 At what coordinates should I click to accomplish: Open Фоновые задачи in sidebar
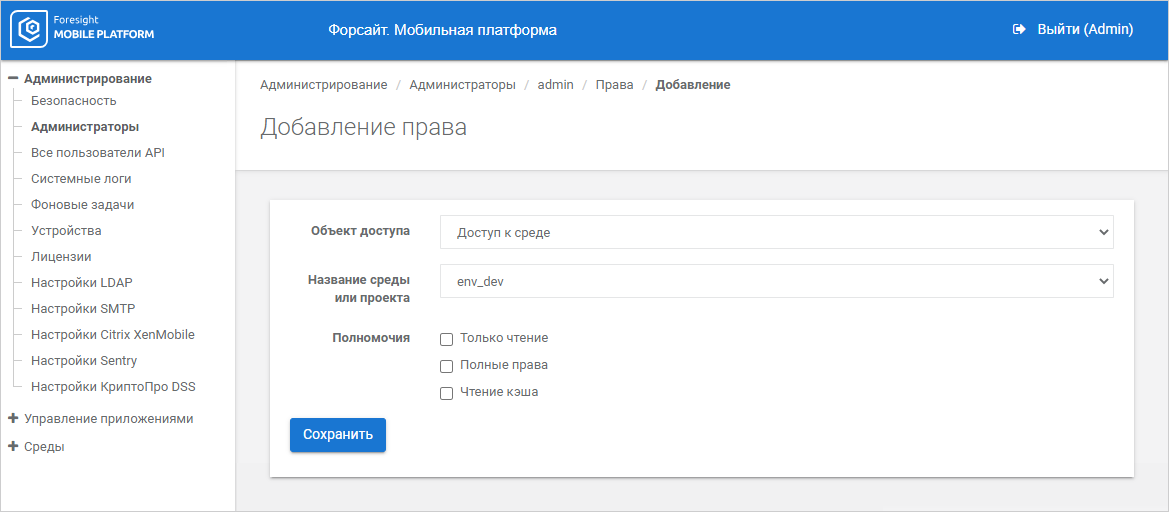click(x=82, y=205)
